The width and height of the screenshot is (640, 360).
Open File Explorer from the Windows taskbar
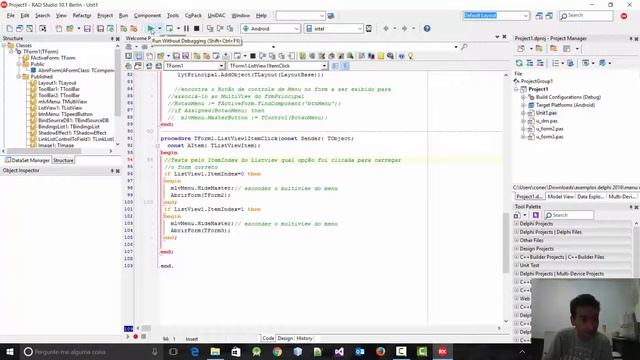[215, 351]
